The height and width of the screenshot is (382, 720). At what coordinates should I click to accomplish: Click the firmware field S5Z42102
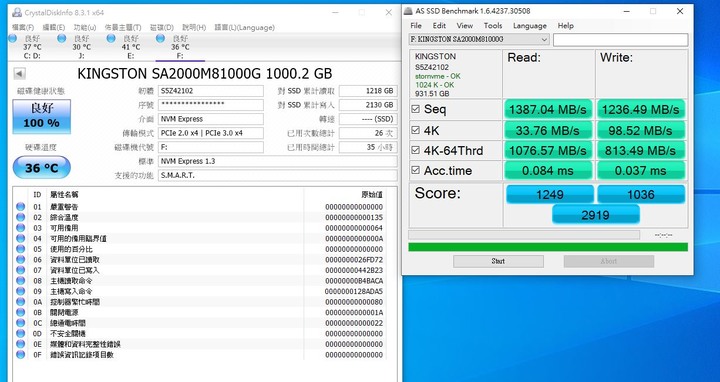211,91
